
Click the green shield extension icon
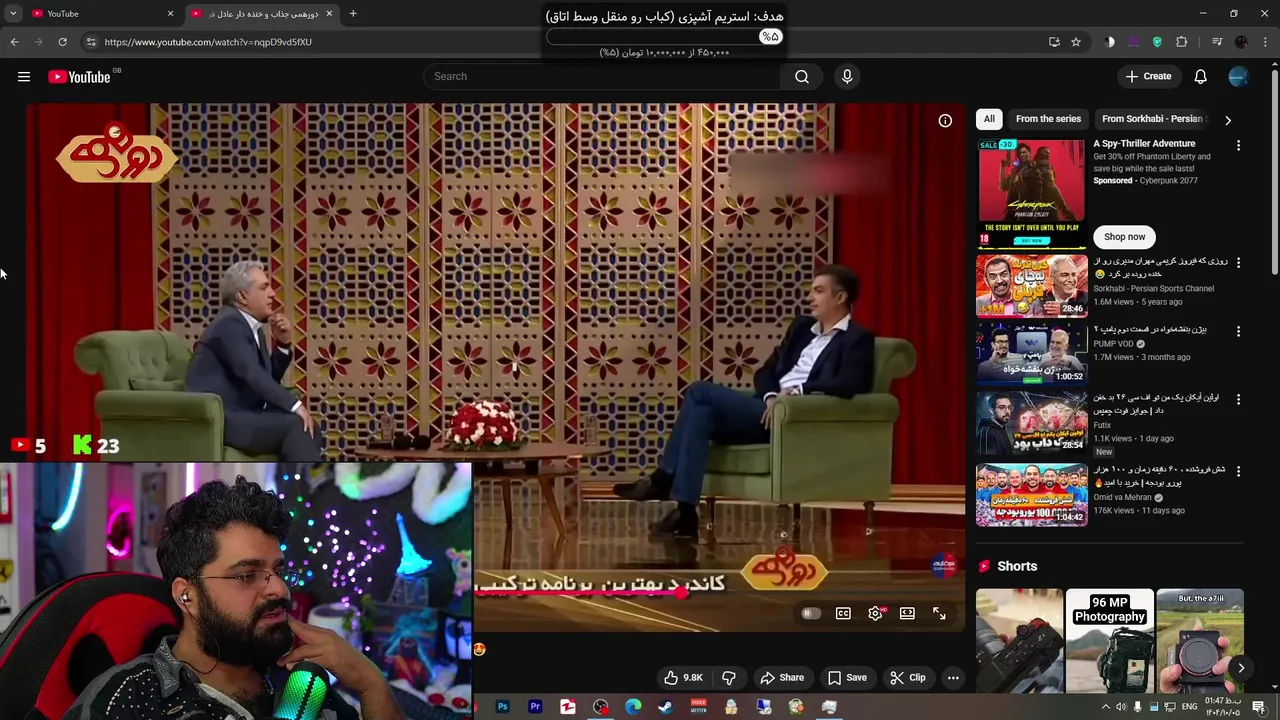pyautogui.click(x=1157, y=42)
